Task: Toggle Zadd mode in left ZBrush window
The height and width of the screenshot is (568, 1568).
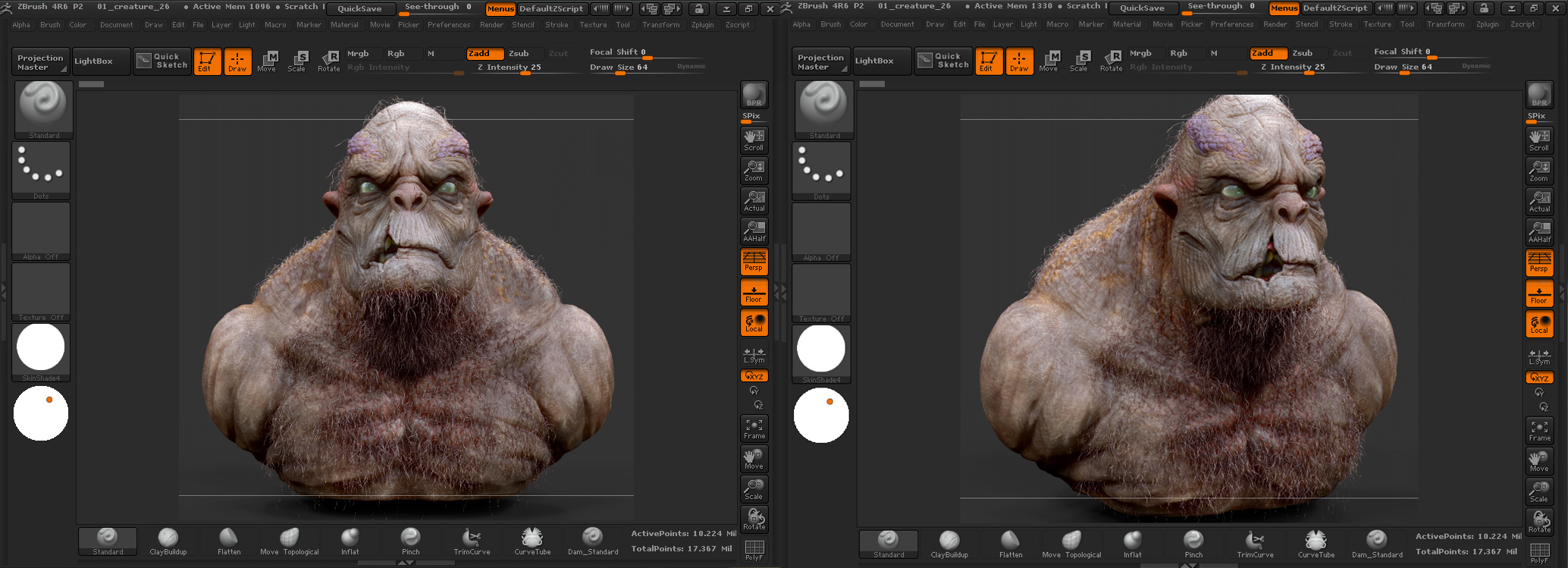Action: [x=485, y=53]
